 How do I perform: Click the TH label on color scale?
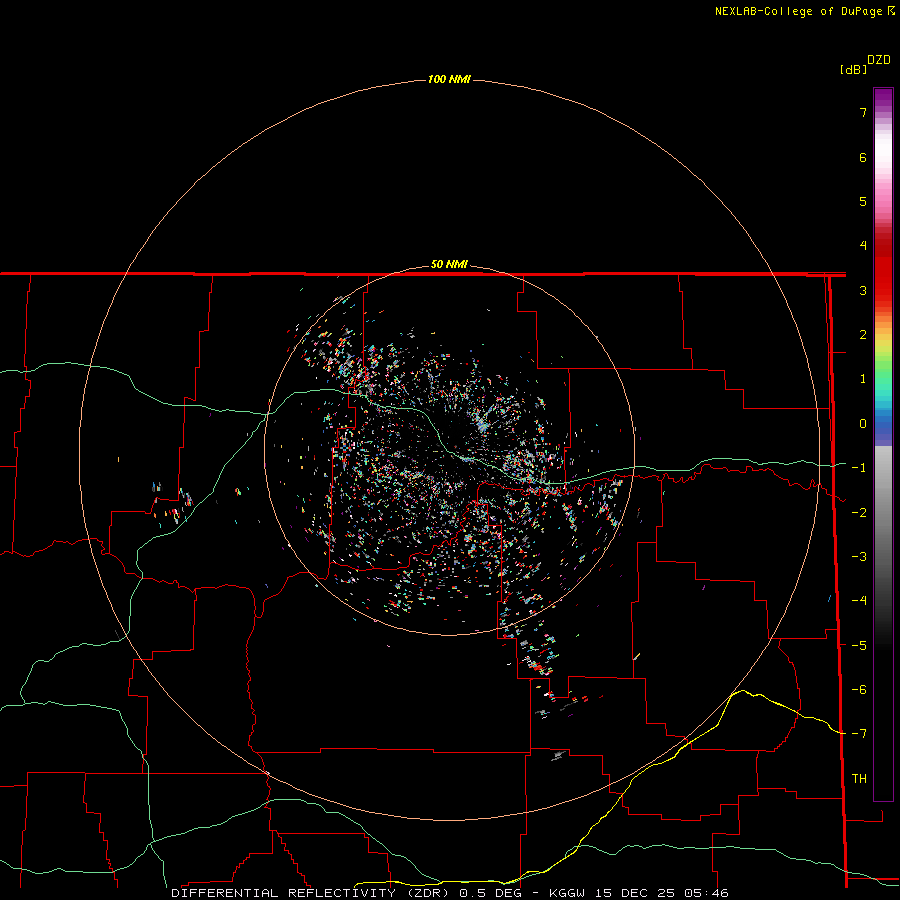(x=859, y=779)
